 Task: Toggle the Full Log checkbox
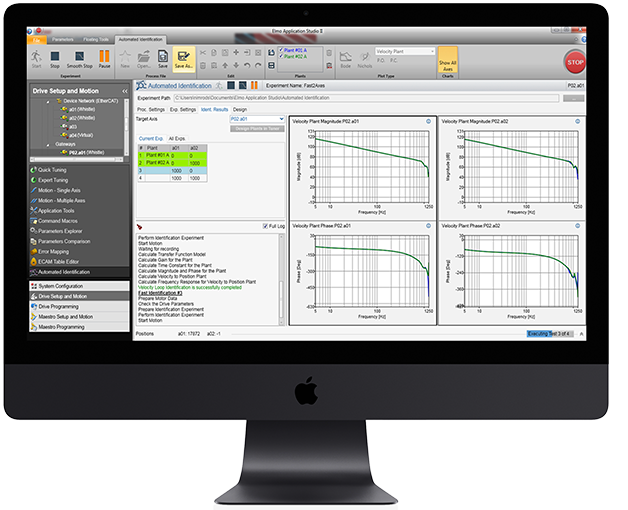click(x=265, y=226)
